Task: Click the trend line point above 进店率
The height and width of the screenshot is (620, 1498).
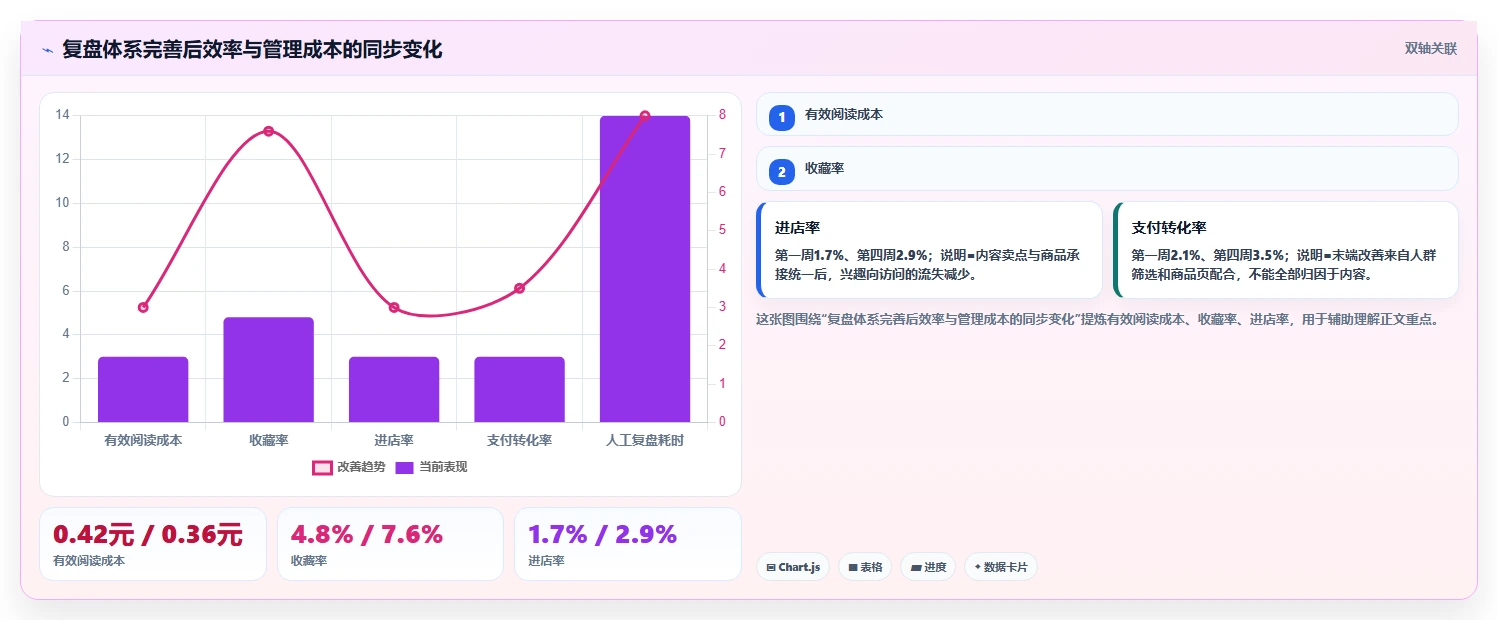Action: [394, 307]
